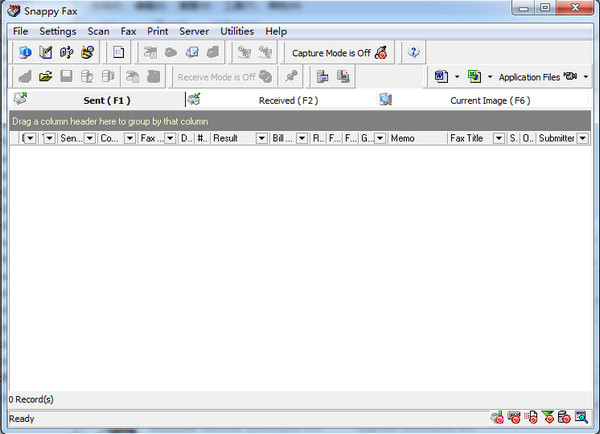Open the Sen... column filter dropdown
600x434 pixels.
point(90,138)
